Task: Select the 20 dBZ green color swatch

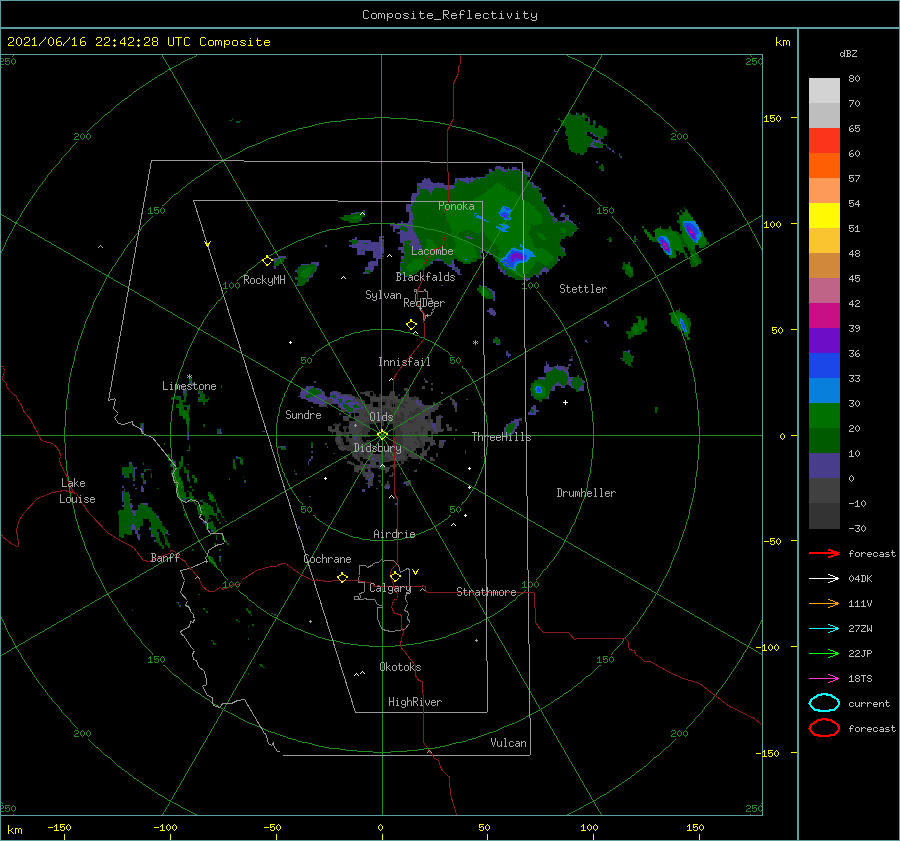Action: pyautogui.click(x=824, y=440)
